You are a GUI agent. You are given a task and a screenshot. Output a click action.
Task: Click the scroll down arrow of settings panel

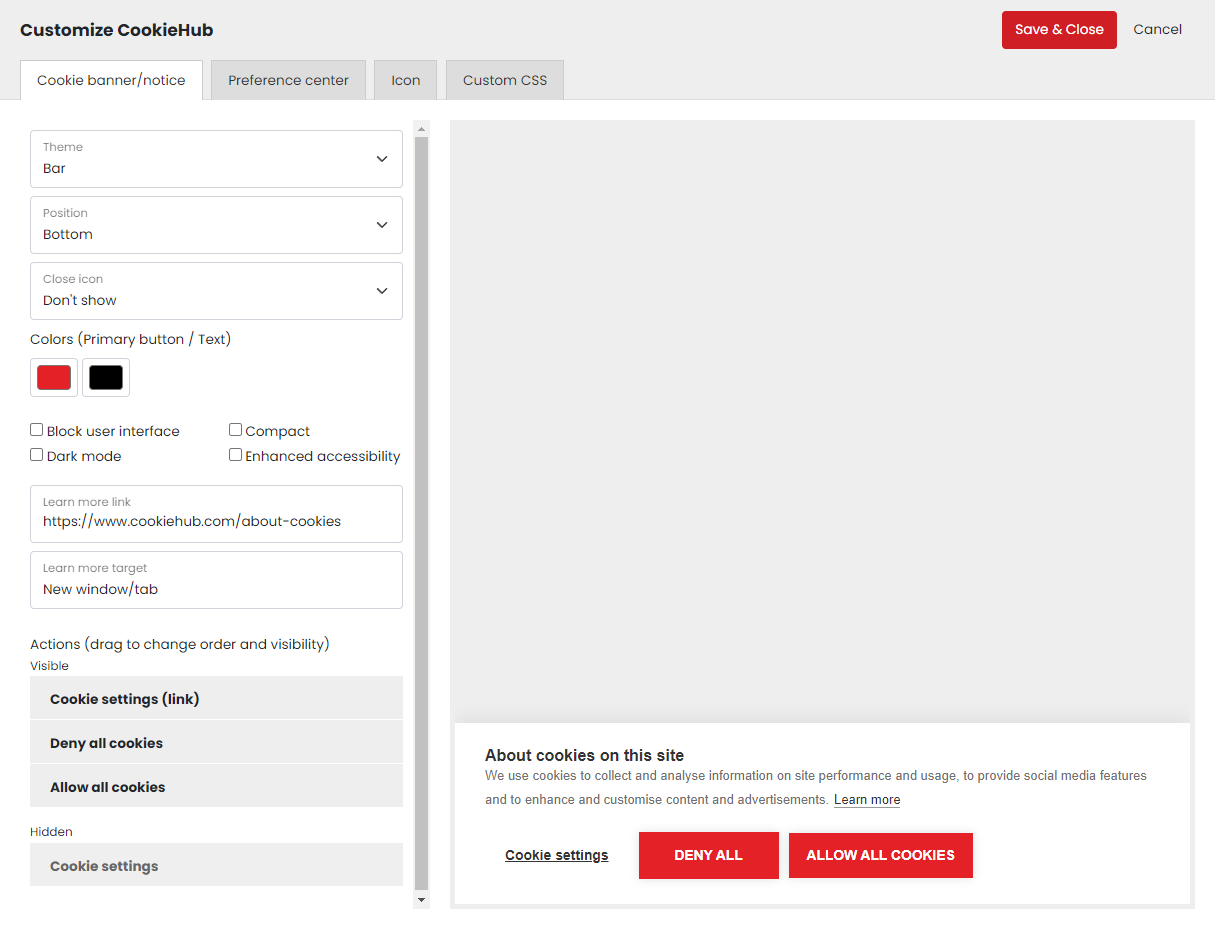421,900
